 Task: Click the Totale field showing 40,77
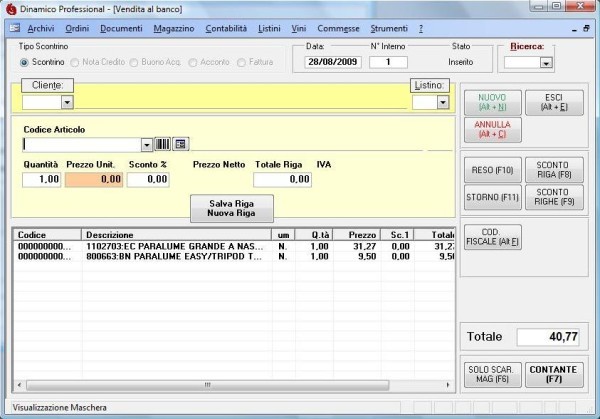coord(548,337)
